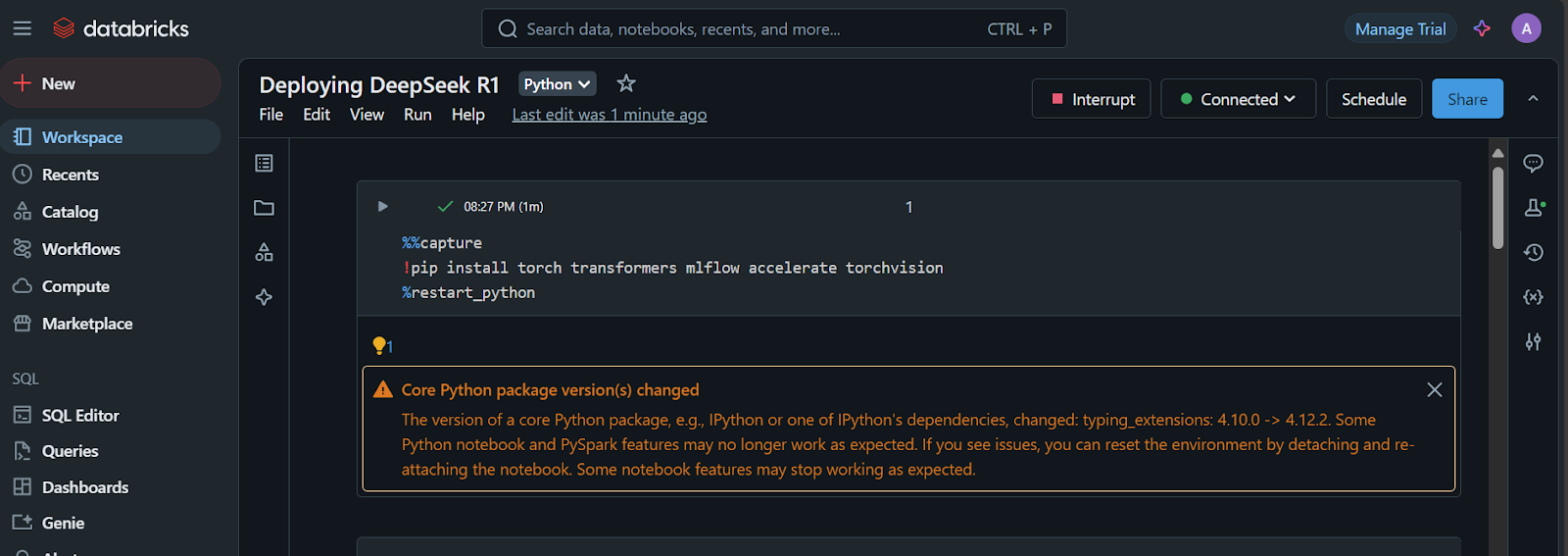Viewport: 1568px width, 556px height.
Task: Click the vertical scrollbar thumb of the notebook
Action: point(1497,207)
